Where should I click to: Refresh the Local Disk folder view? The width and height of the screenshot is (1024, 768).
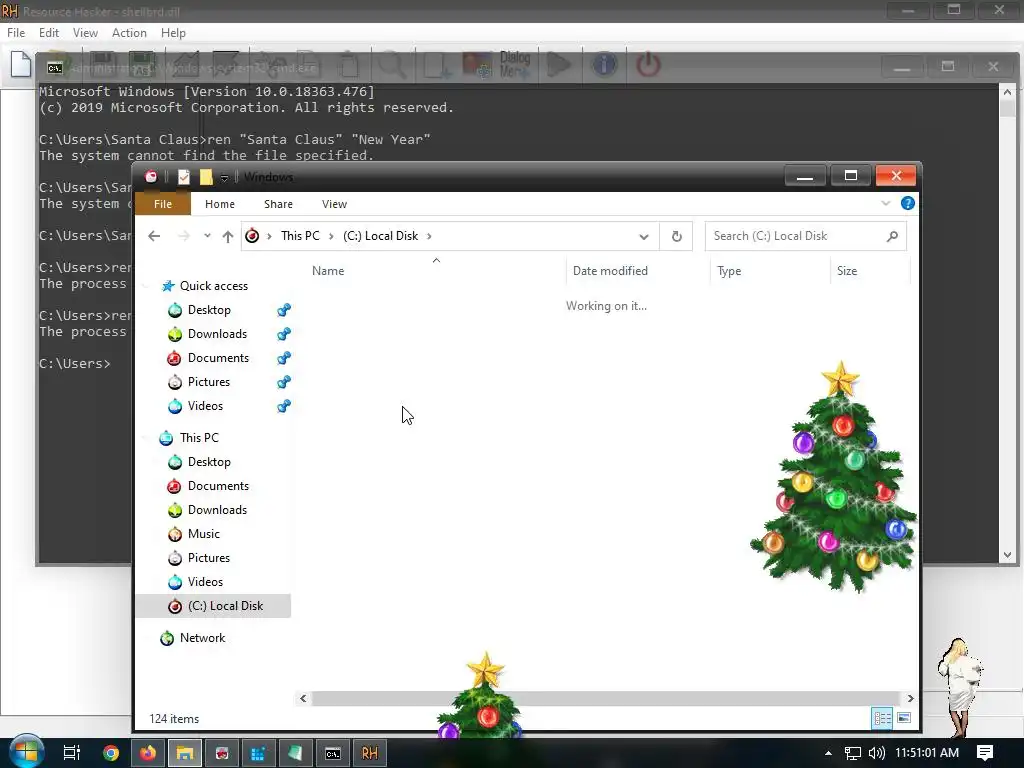(x=677, y=236)
